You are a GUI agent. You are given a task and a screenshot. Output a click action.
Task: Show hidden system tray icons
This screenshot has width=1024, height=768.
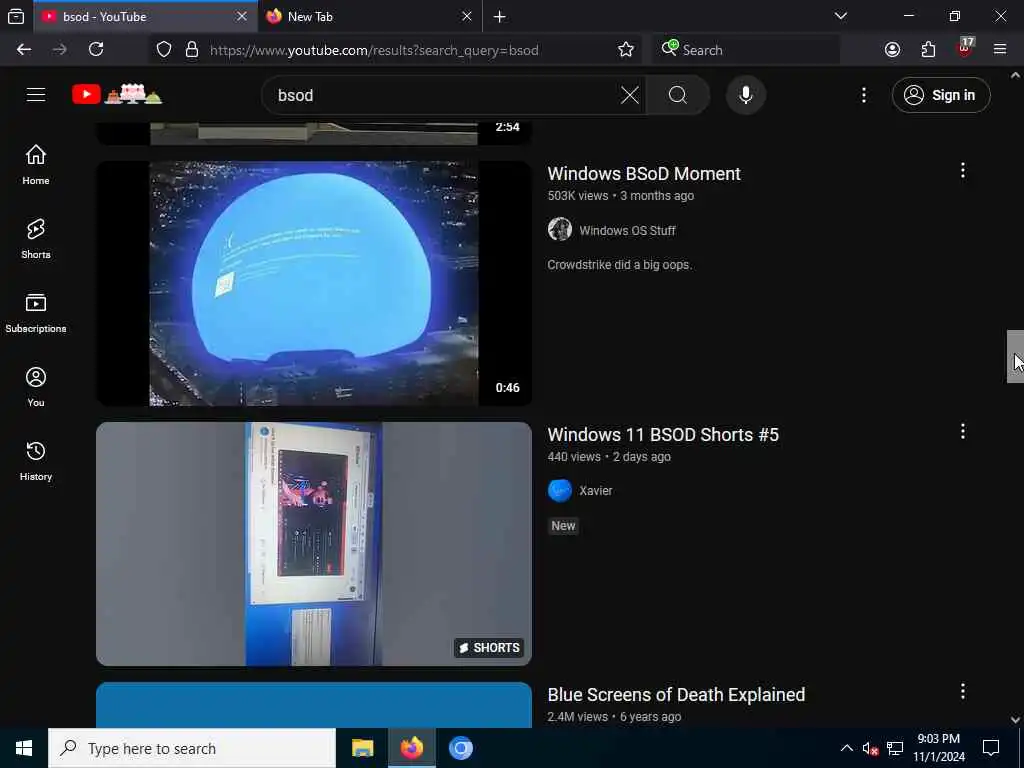[x=846, y=748]
